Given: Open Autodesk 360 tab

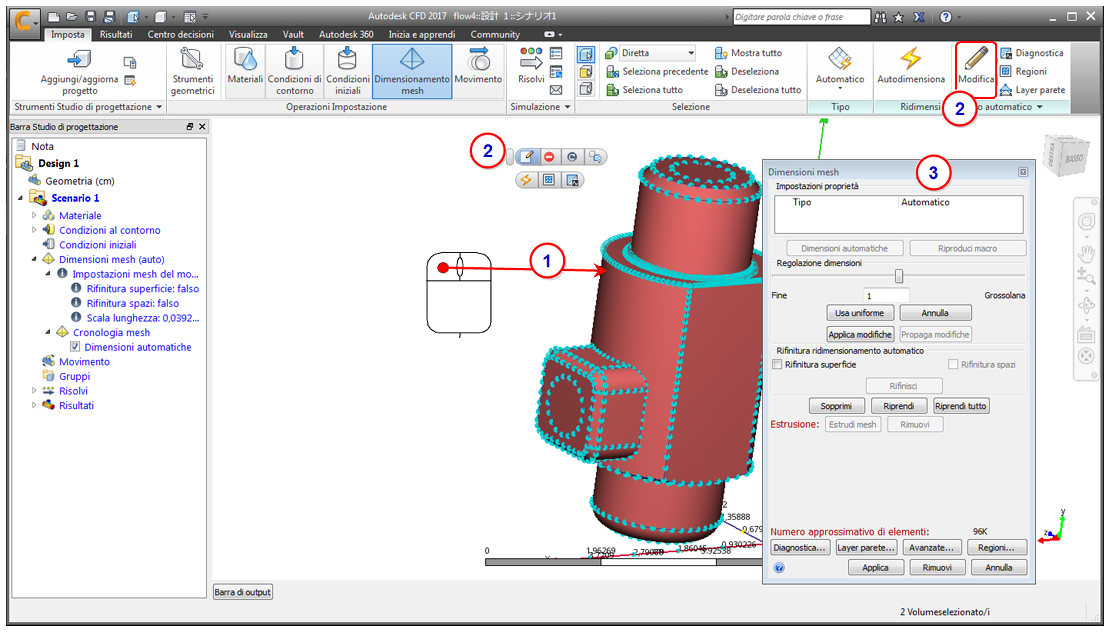Looking at the screenshot, I should [x=346, y=35].
